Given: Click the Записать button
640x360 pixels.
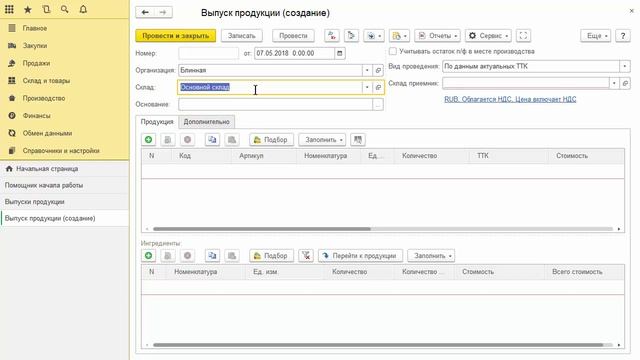Looking at the screenshot, I should [x=242, y=36].
